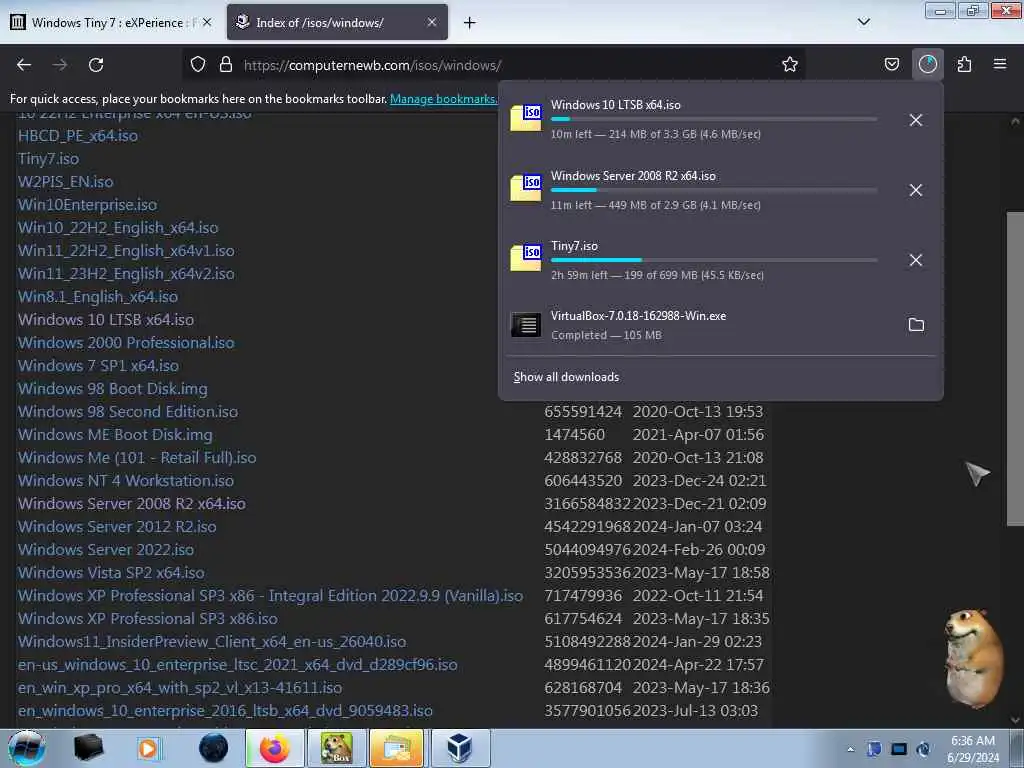Open the Tiny7.iso link in the file index
Image resolution: width=1024 pixels, height=768 pixels.
point(48,159)
